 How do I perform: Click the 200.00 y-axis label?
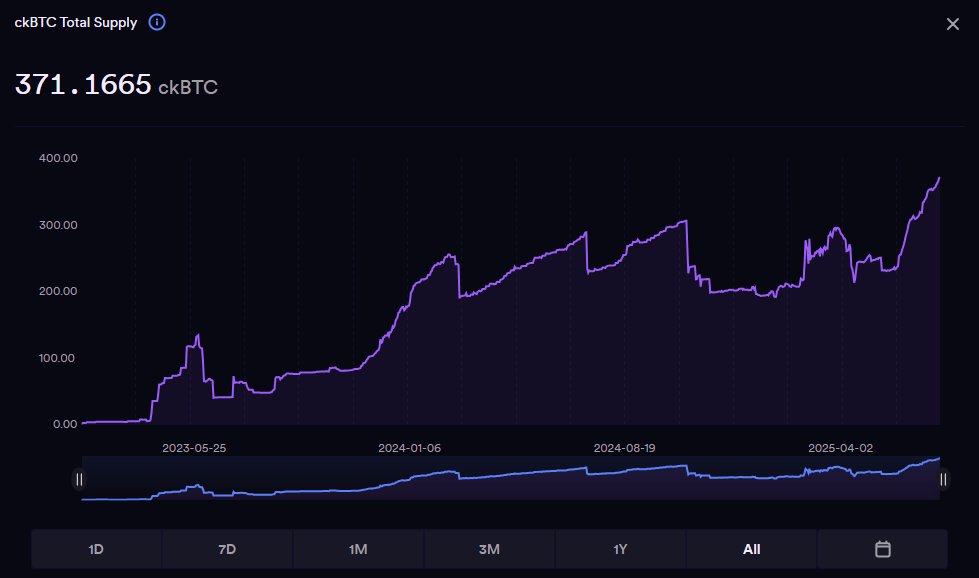coord(58,291)
